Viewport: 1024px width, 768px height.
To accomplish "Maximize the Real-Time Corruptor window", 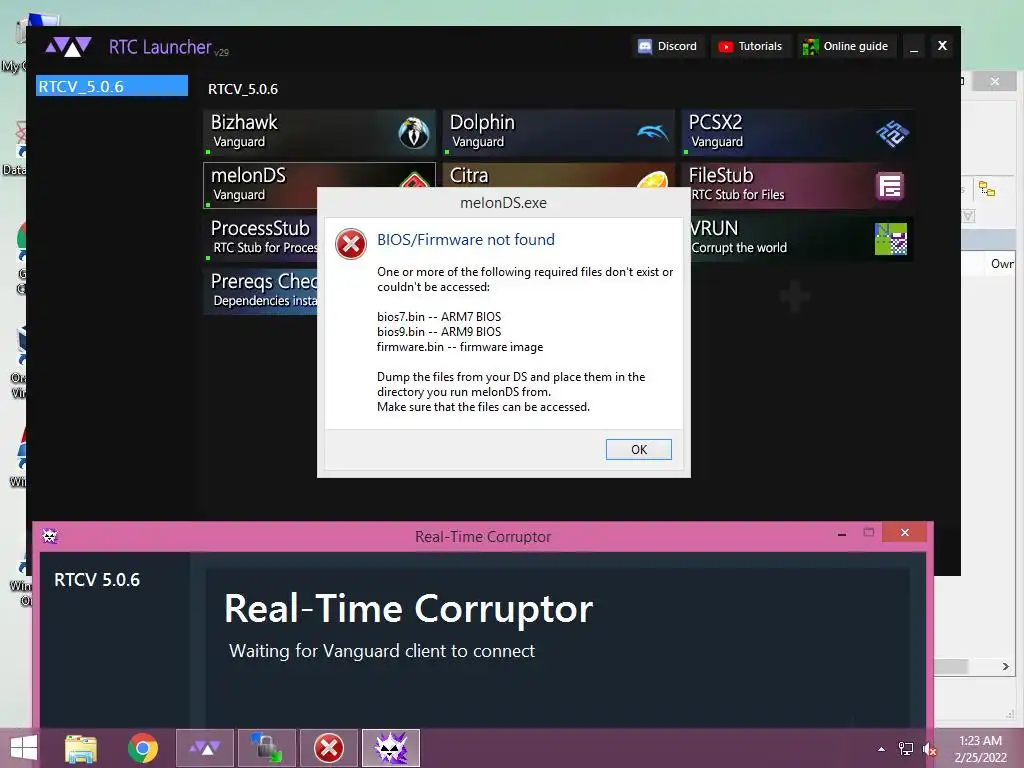I will (x=869, y=532).
